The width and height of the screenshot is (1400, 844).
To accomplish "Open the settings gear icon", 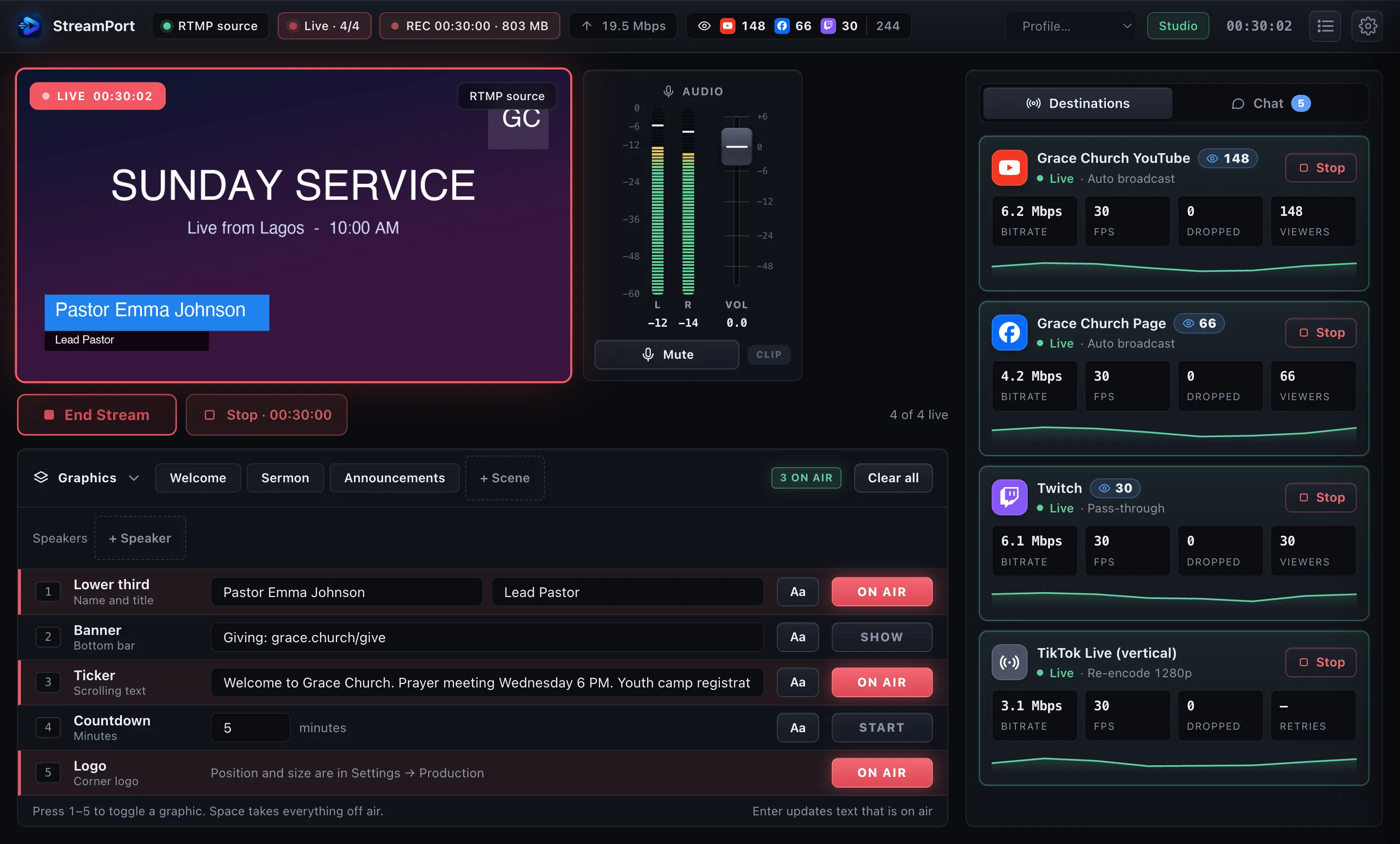I will click(x=1367, y=26).
